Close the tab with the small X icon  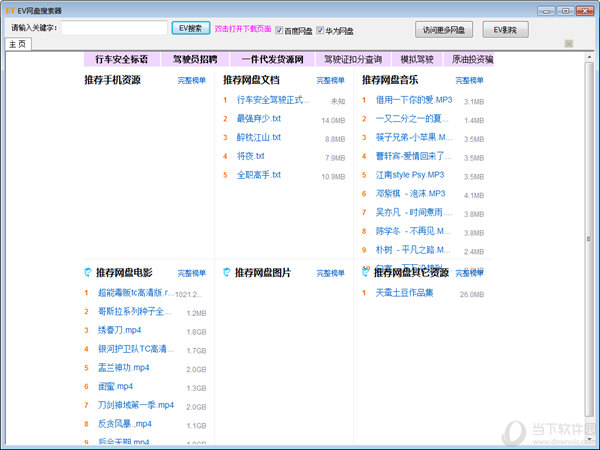pos(569,43)
